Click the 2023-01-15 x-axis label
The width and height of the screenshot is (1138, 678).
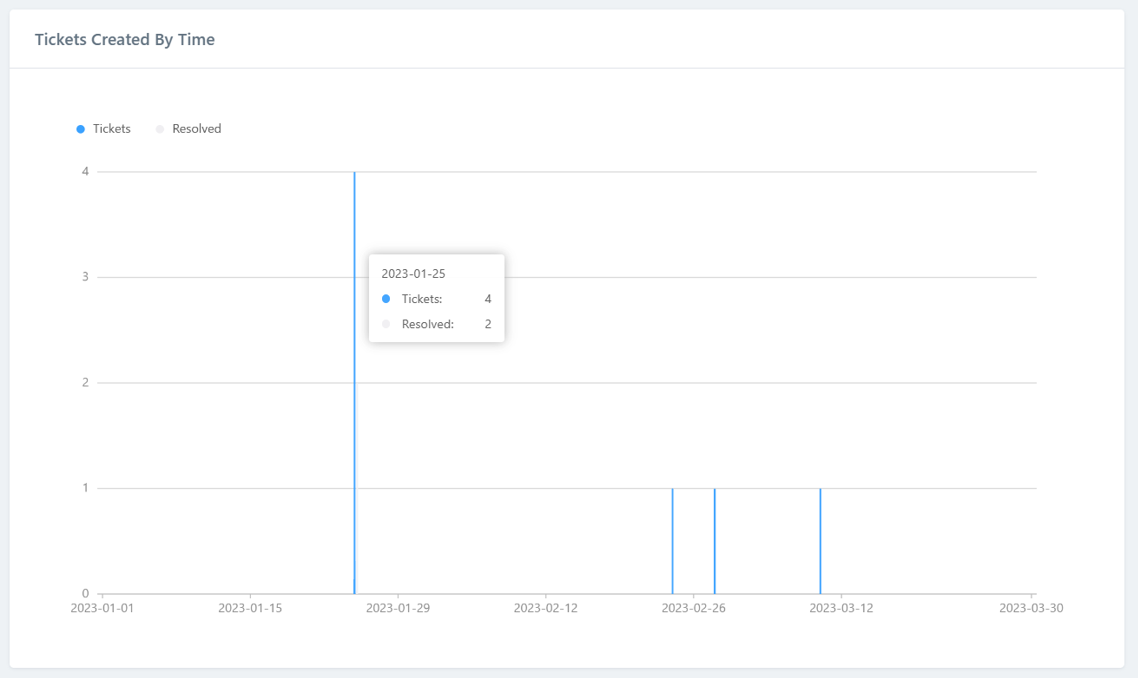click(x=250, y=608)
